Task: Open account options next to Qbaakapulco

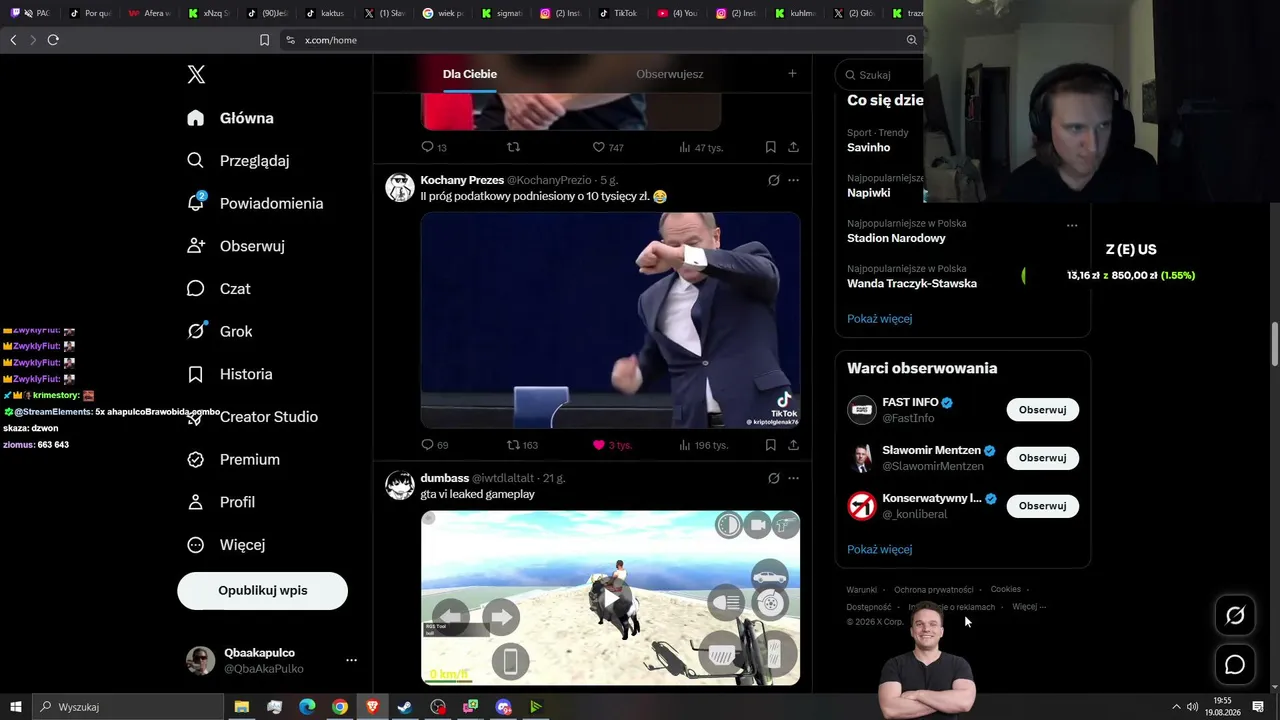Action: (x=351, y=660)
